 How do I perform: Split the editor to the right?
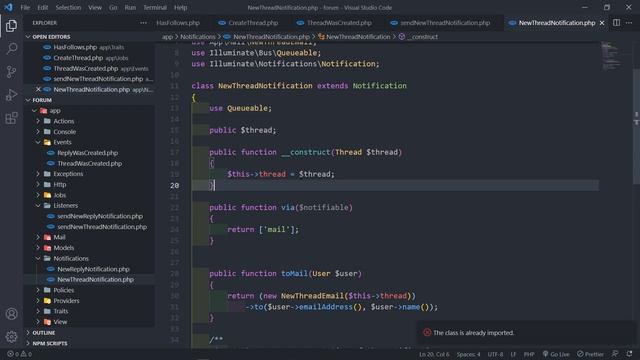pyautogui.click(x=616, y=23)
